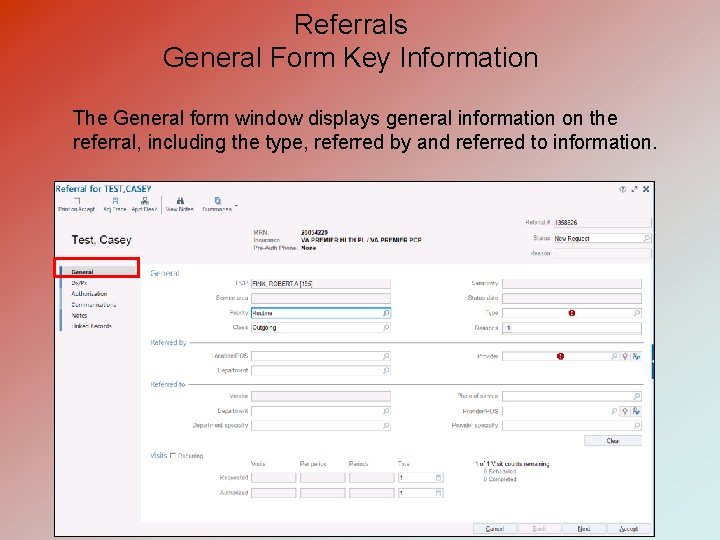Image resolution: width=720 pixels, height=540 pixels.
Task: Open the help icon in referral window
Action: pyautogui.click(x=622, y=189)
